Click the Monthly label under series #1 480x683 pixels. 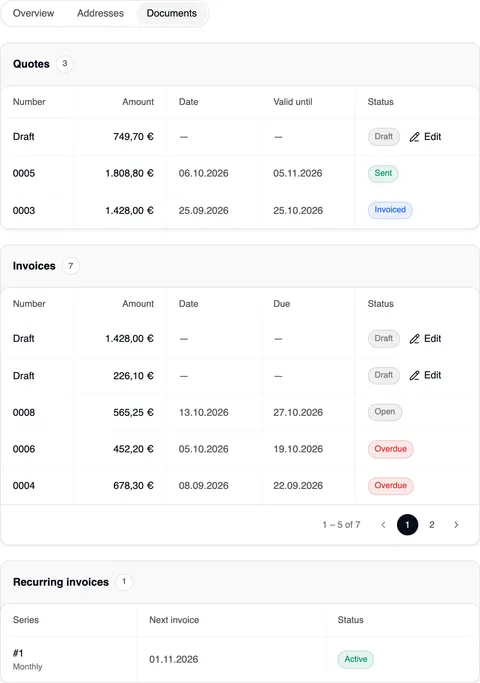(27, 667)
